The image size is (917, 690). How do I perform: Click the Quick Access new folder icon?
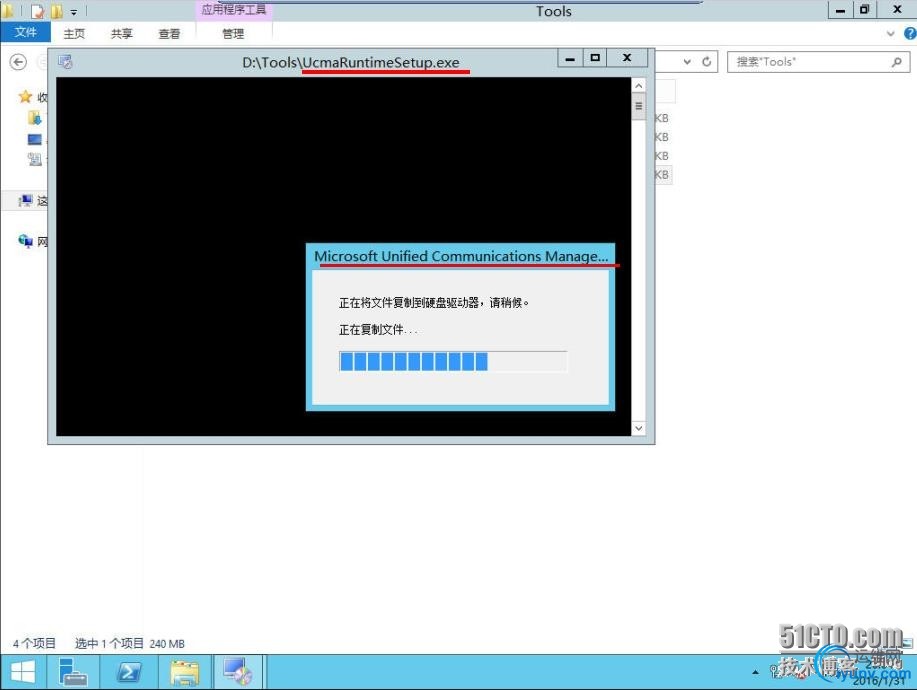tap(57, 11)
